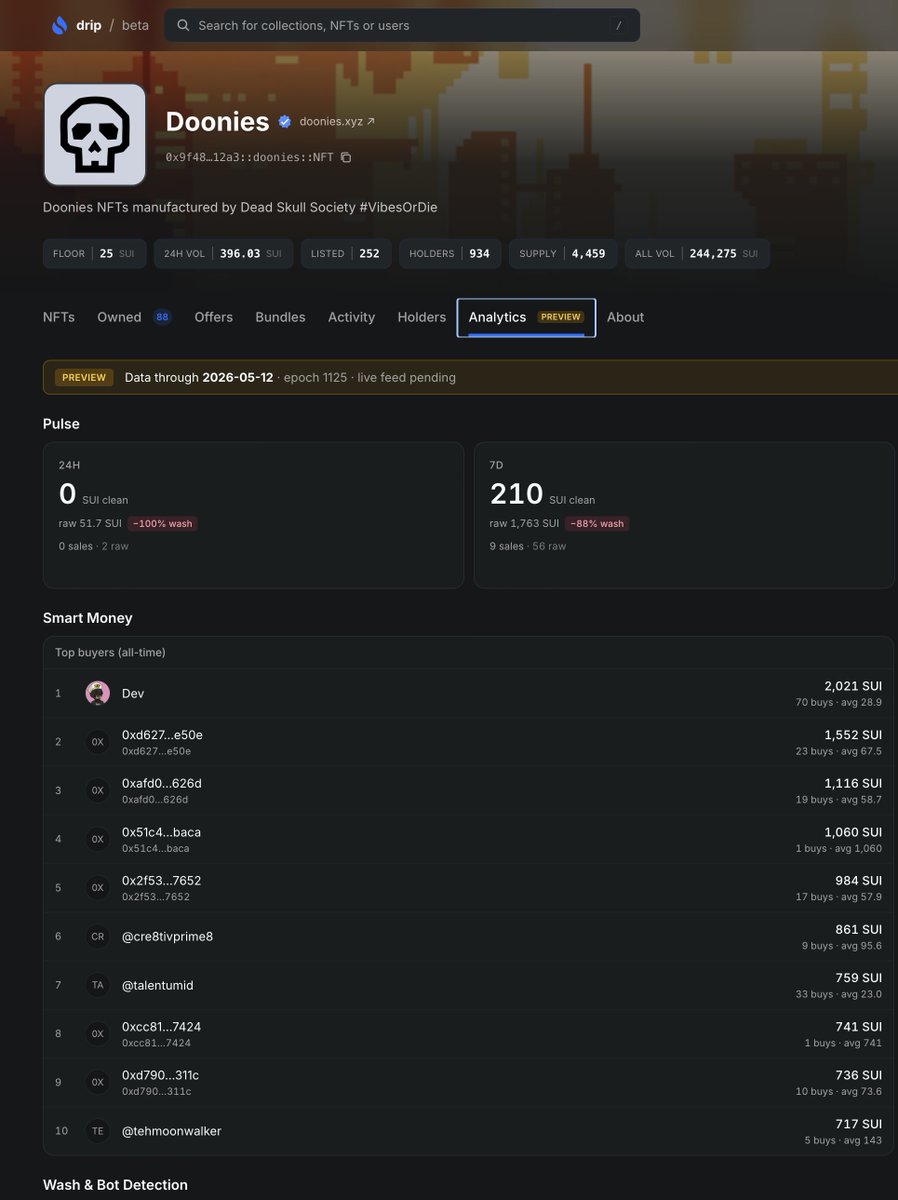The height and width of the screenshot is (1200, 898).
Task: Click the FLOOR 25 SUI stat chip
Action: (x=95, y=254)
